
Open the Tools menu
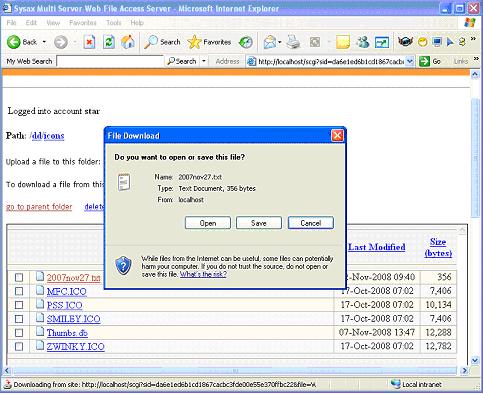(x=114, y=23)
